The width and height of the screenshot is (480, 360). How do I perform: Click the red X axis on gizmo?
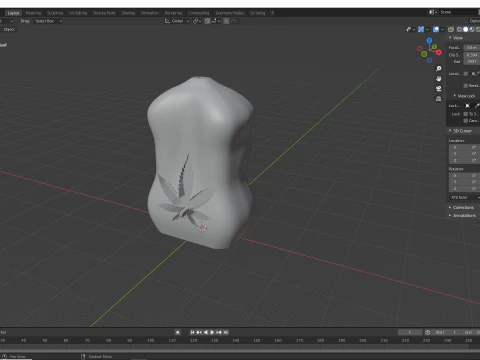coord(439,53)
